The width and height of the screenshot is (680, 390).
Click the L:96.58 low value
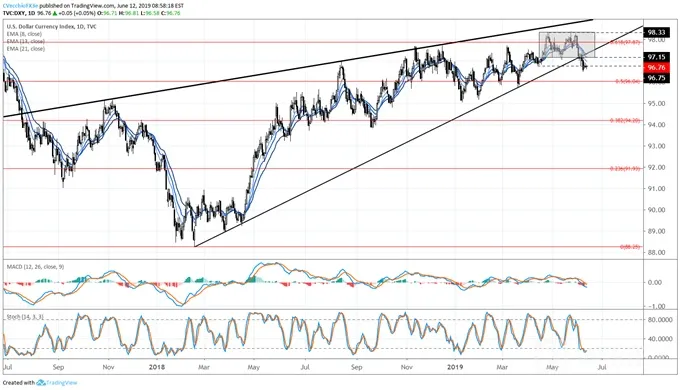click(x=149, y=13)
